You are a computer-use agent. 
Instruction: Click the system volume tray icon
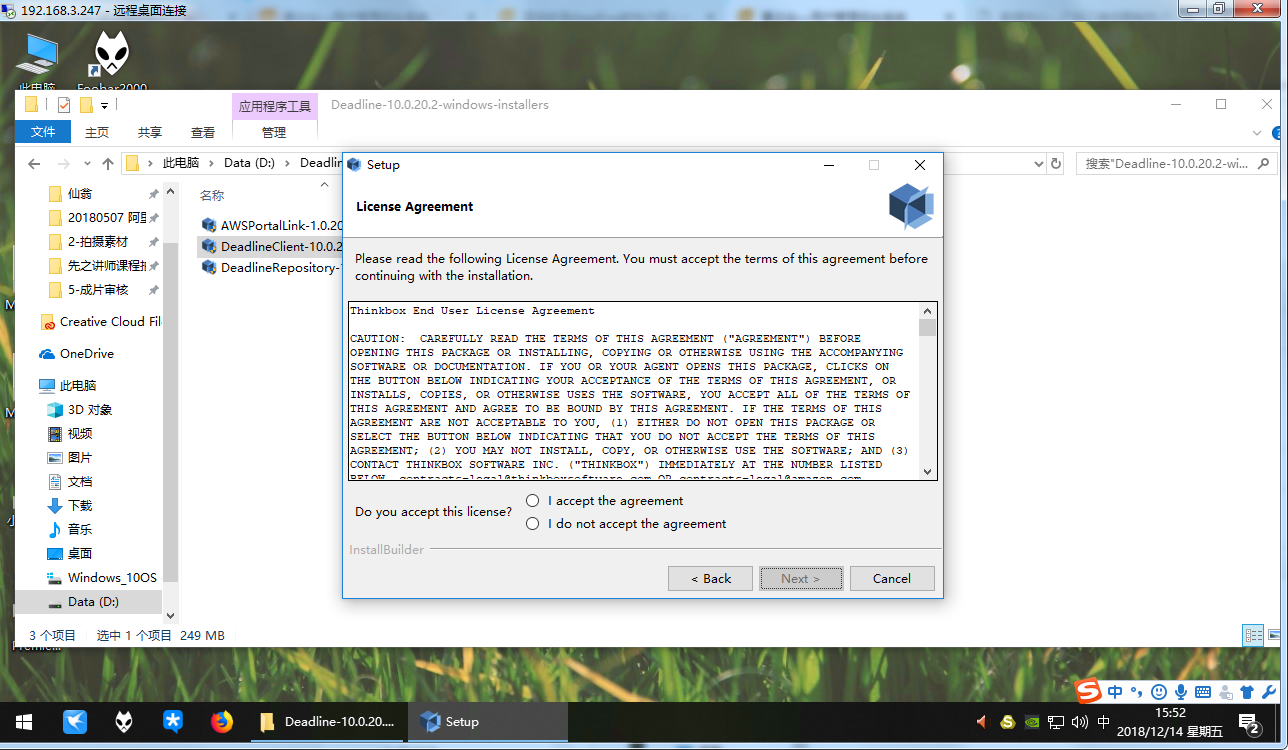click(1079, 722)
